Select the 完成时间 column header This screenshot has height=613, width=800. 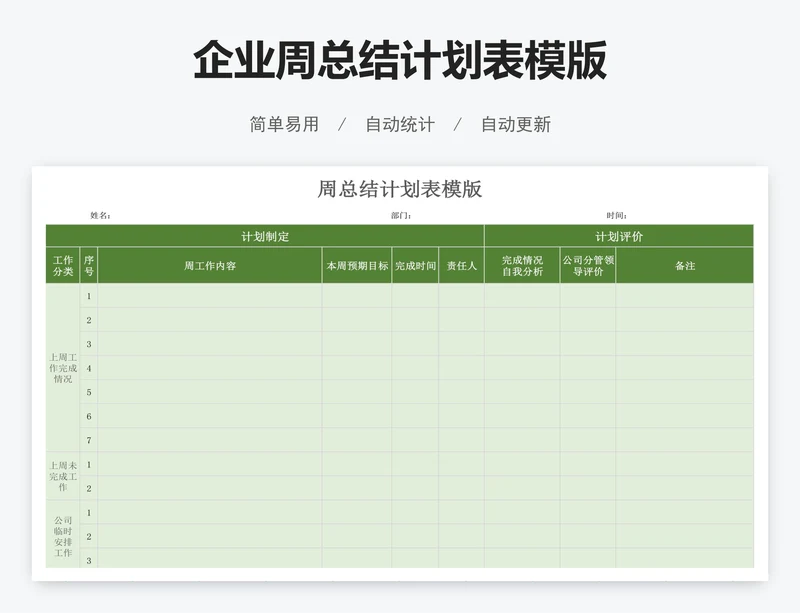click(415, 265)
